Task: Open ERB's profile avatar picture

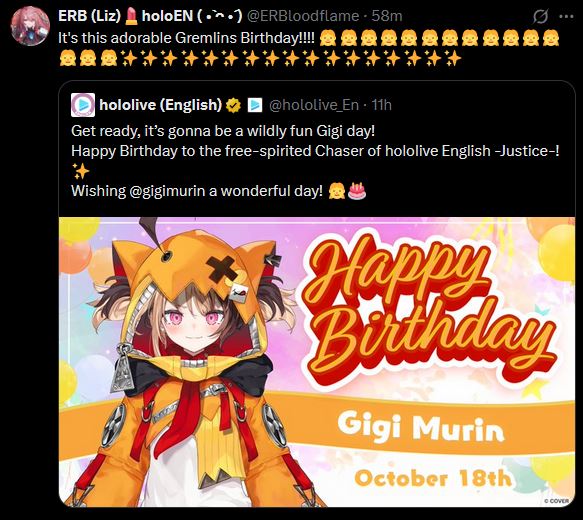Action: [30, 26]
